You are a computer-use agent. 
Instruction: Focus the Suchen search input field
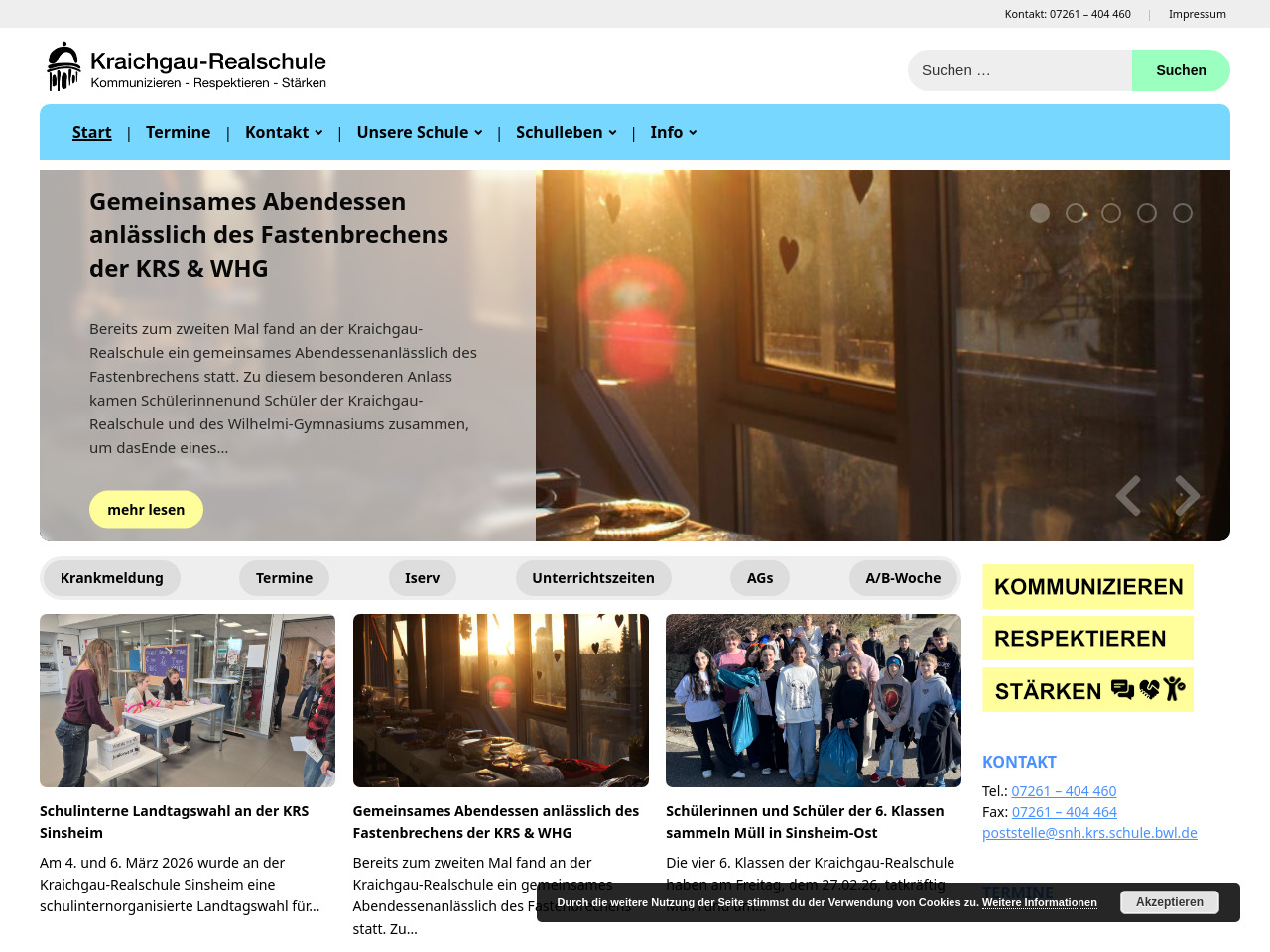coord(1019,70)
